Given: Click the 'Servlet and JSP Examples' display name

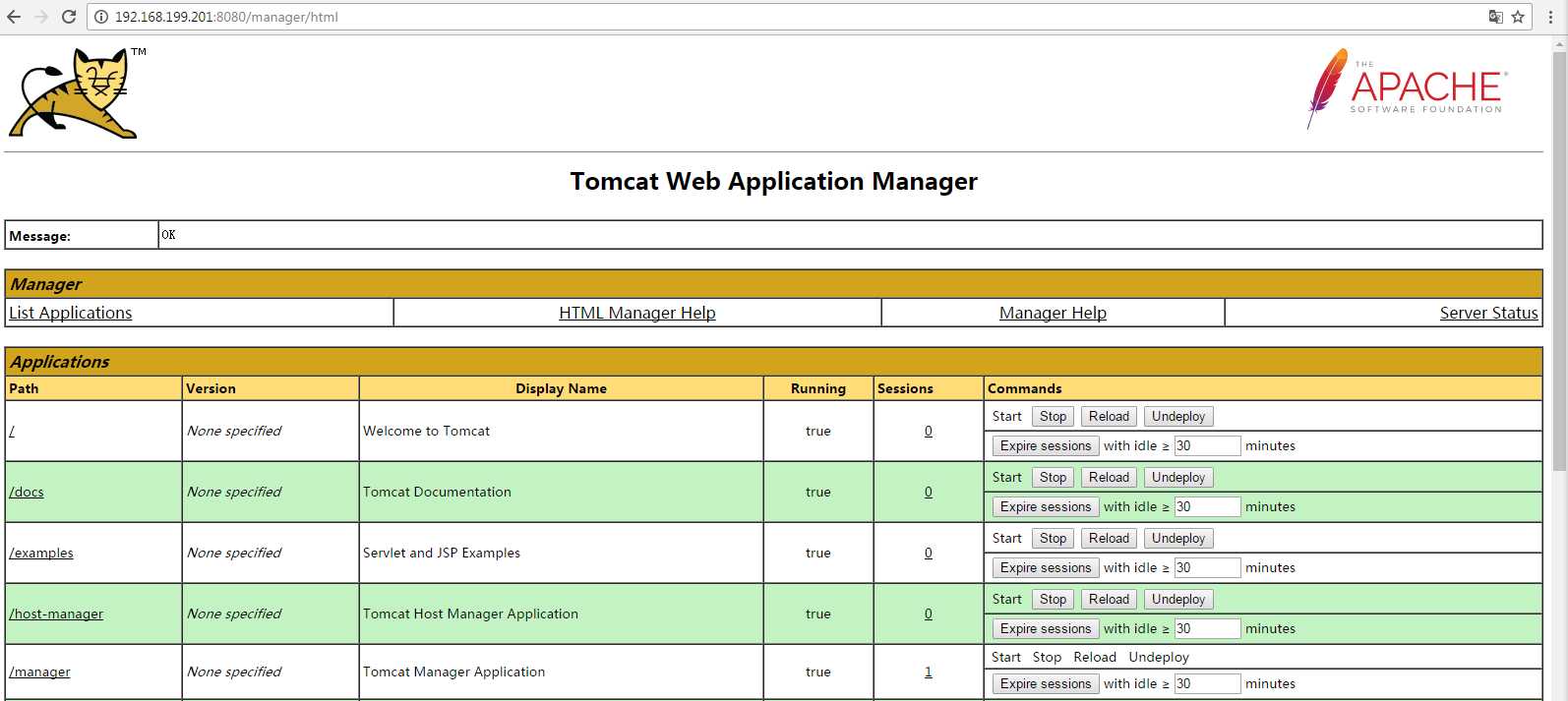Looking at the screenshot, I should click(x=442, y=553).
